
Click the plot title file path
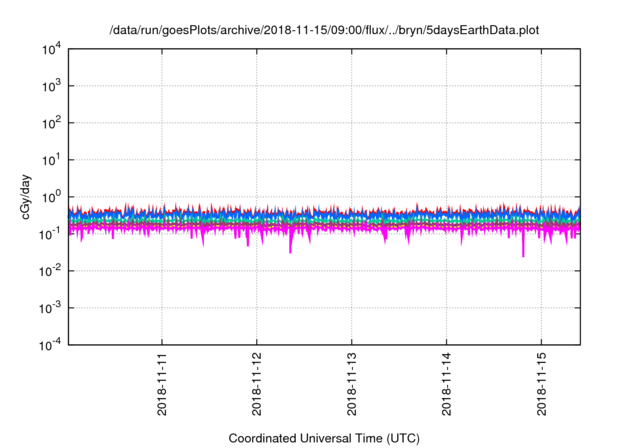[324, 30]
